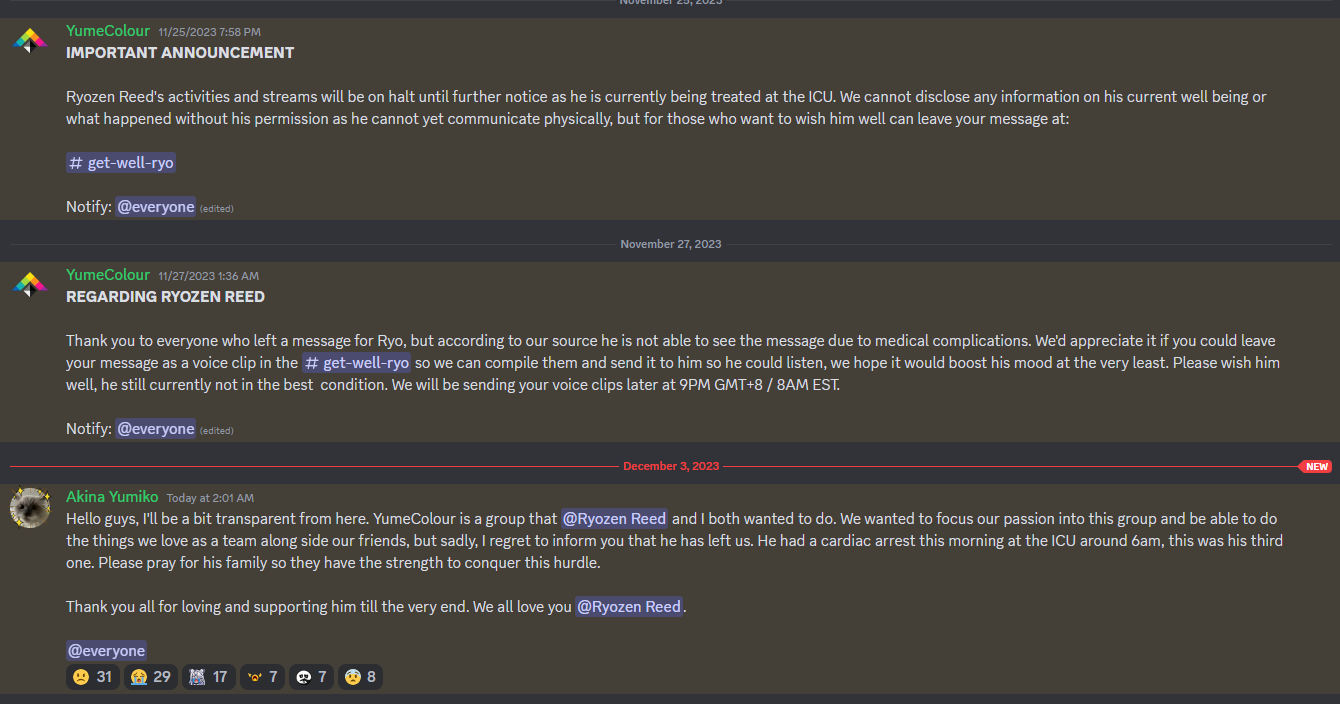Screen dimensions: 1340x704
Task: Click @everyone mention below Akina Yumiko's message
Action: tap(107, 651)
